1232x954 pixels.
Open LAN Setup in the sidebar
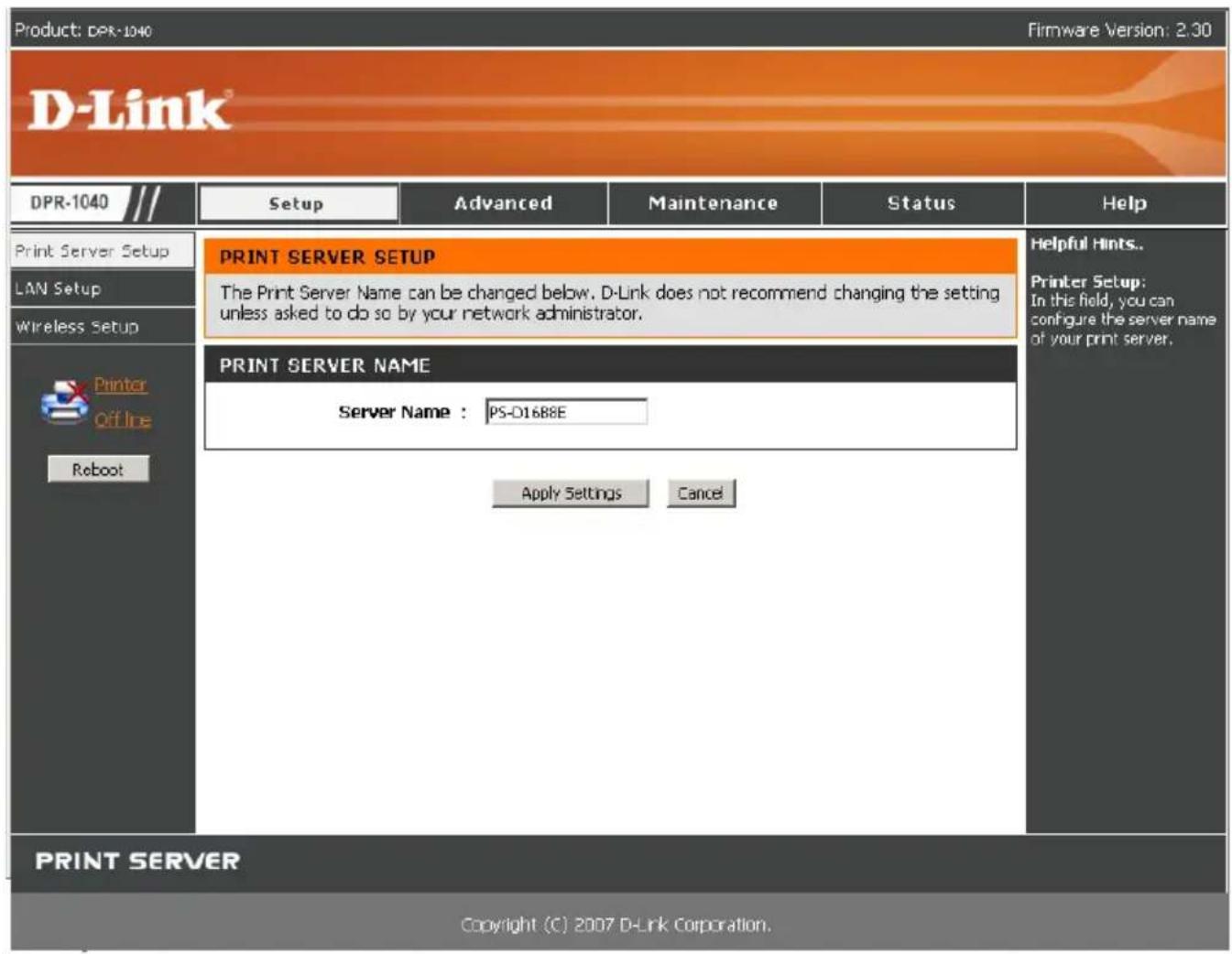102,288
